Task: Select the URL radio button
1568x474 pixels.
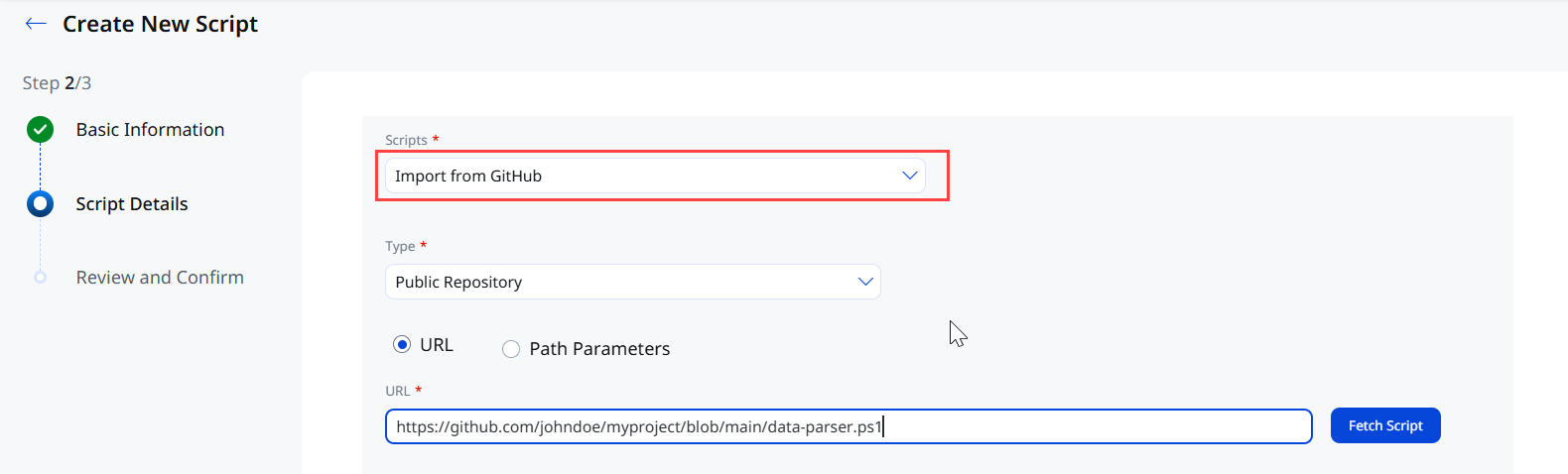Action: pos(402,344)
